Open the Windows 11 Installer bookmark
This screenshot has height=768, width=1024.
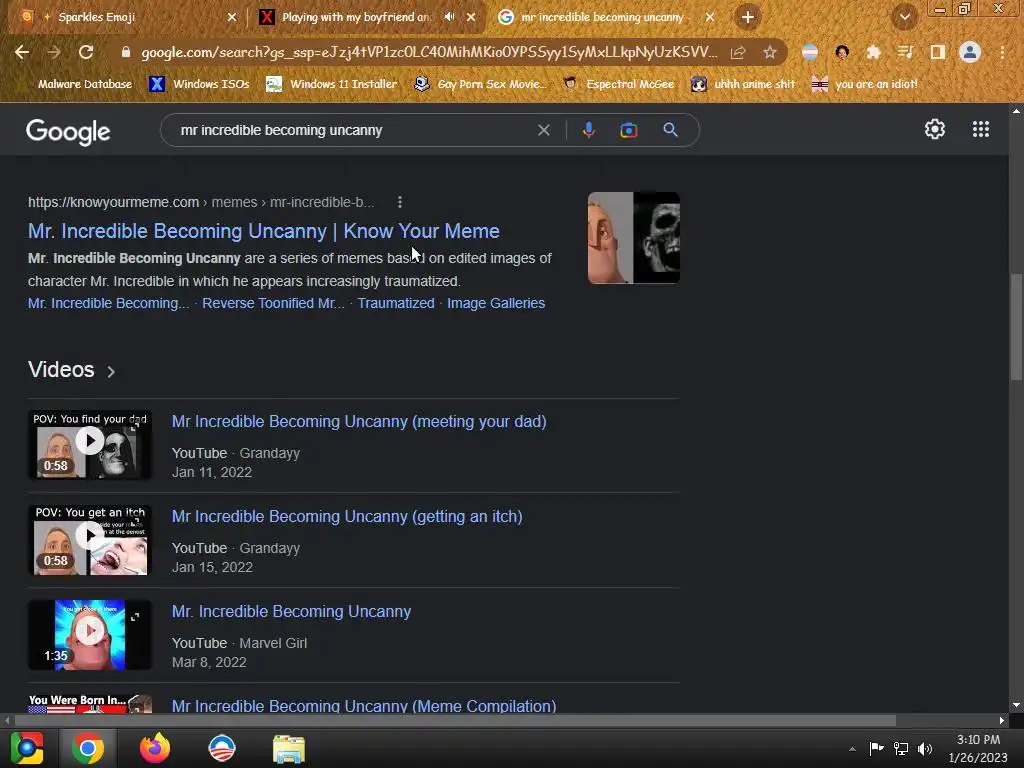pyautogui.click(x=332, y=84)
